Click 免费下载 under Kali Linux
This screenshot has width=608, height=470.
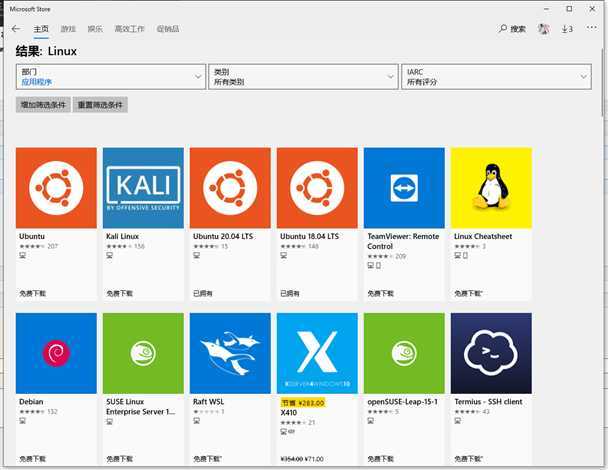click(119, 294)
